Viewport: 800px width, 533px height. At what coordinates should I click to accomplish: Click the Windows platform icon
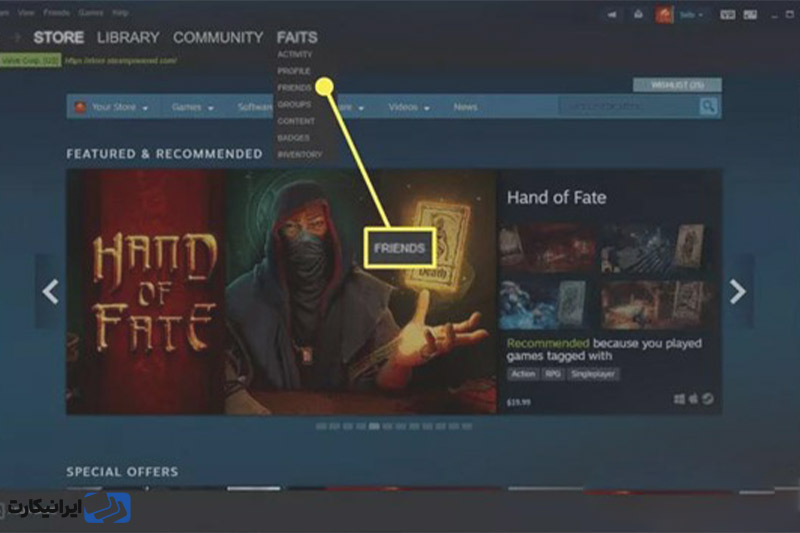[679, 399]
